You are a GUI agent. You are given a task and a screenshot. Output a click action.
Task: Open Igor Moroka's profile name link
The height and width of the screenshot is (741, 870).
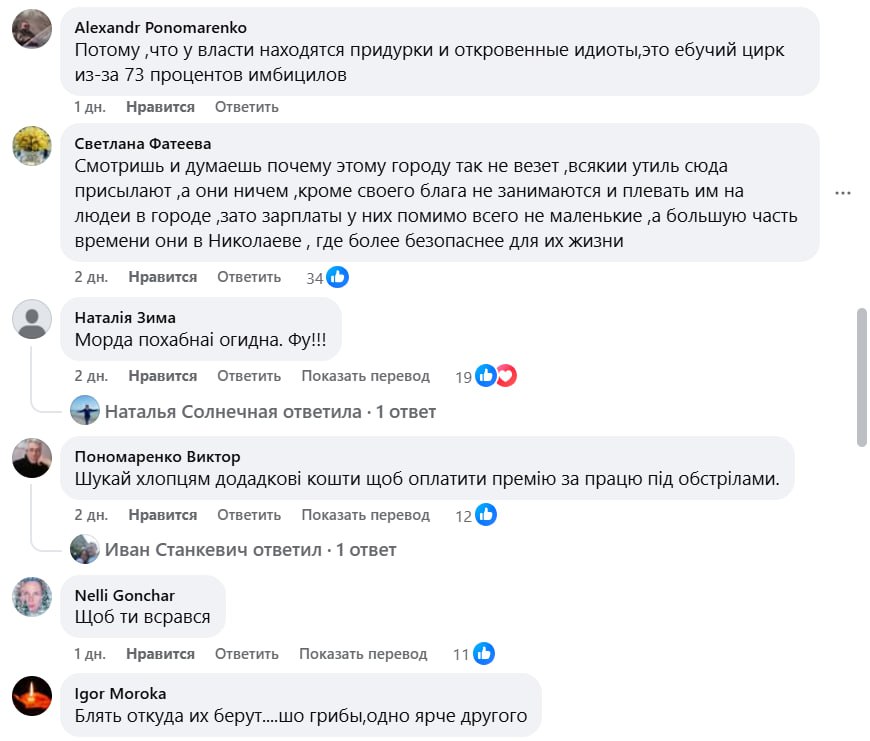(120, 693)
